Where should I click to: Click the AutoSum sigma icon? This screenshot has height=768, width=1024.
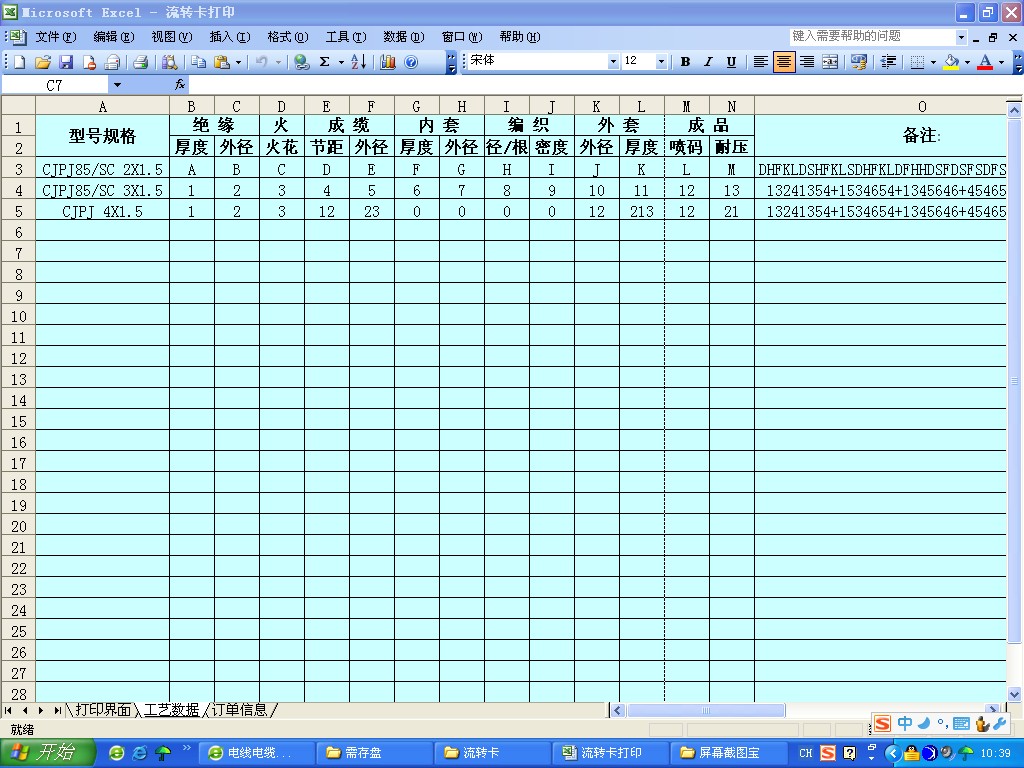[324, 62]
